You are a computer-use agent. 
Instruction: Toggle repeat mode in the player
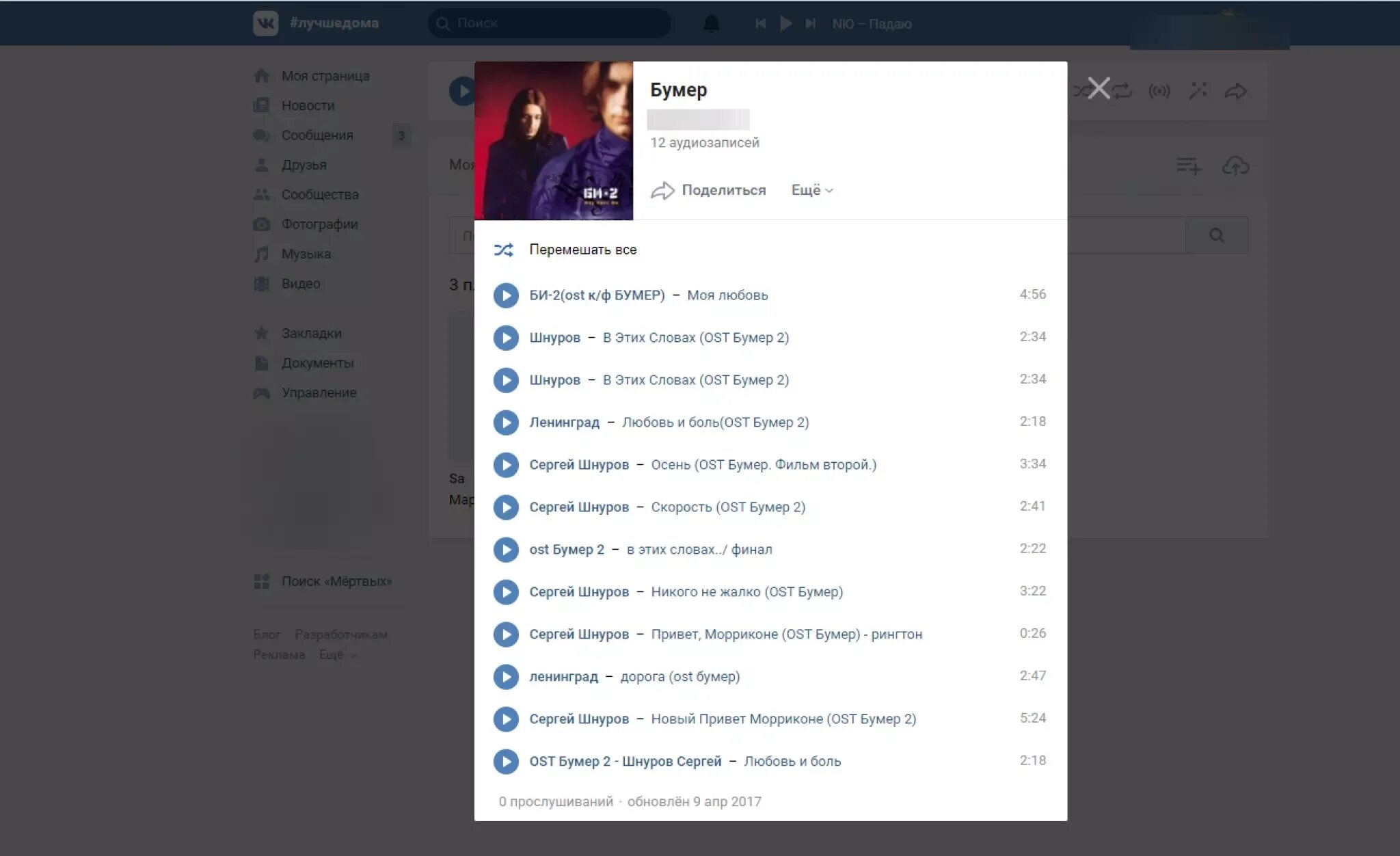[1122, 91]
